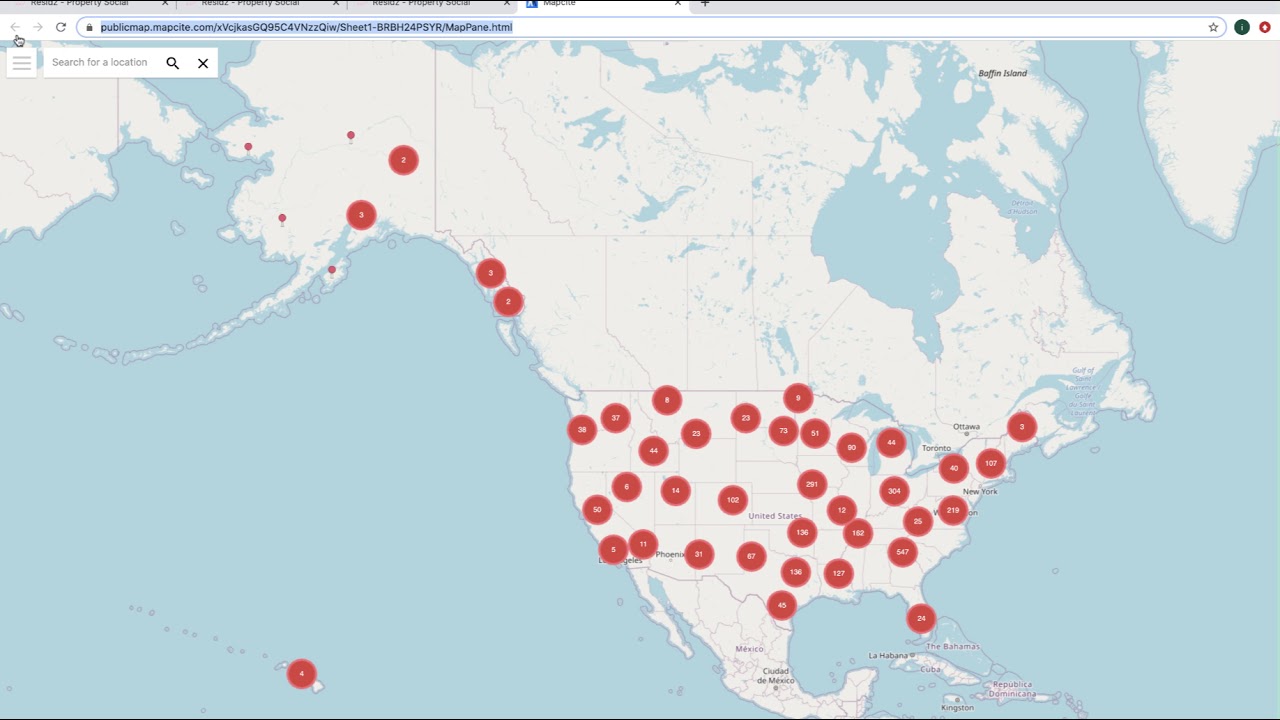Bookmark the page using the star icon

[1213, 27]
